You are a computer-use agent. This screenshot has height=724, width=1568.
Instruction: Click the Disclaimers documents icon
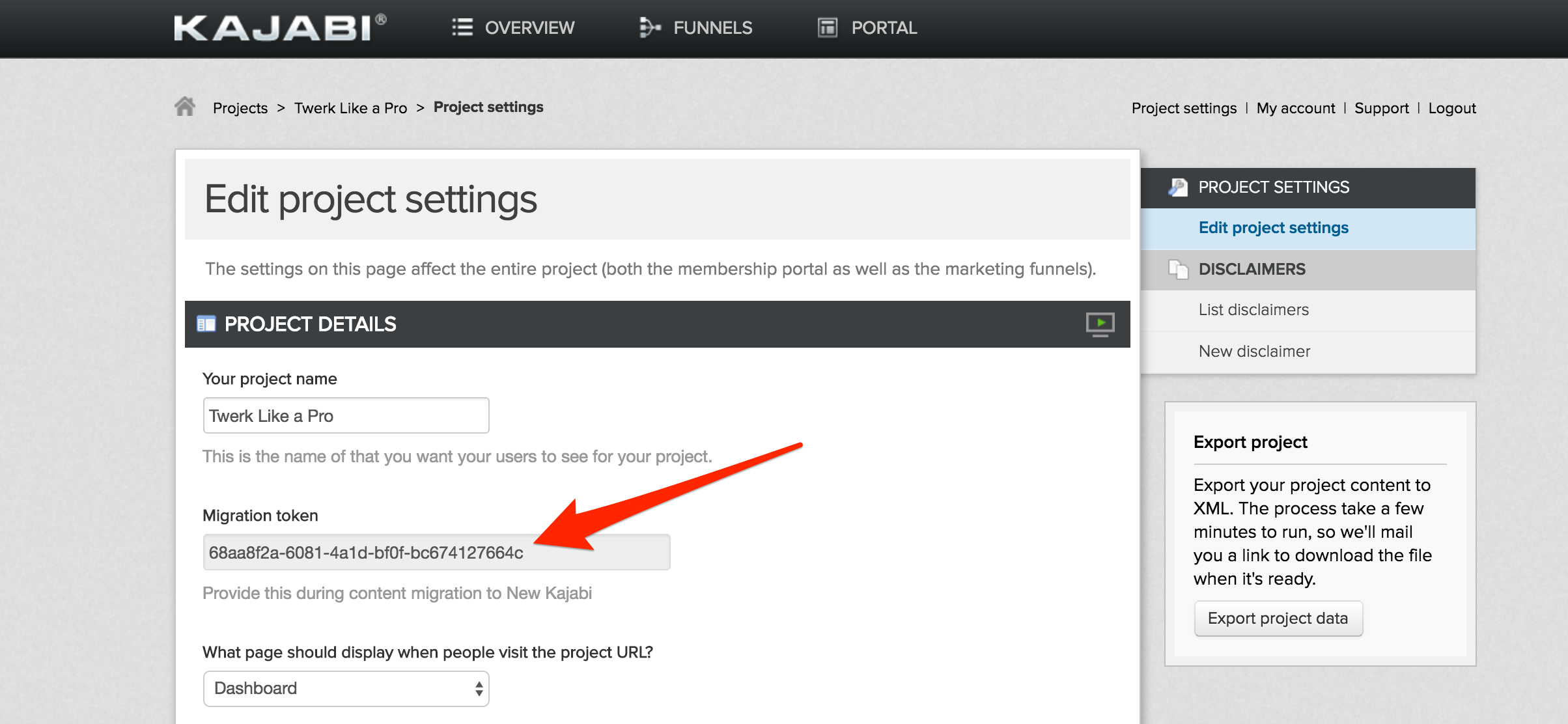click(1177, 269)
